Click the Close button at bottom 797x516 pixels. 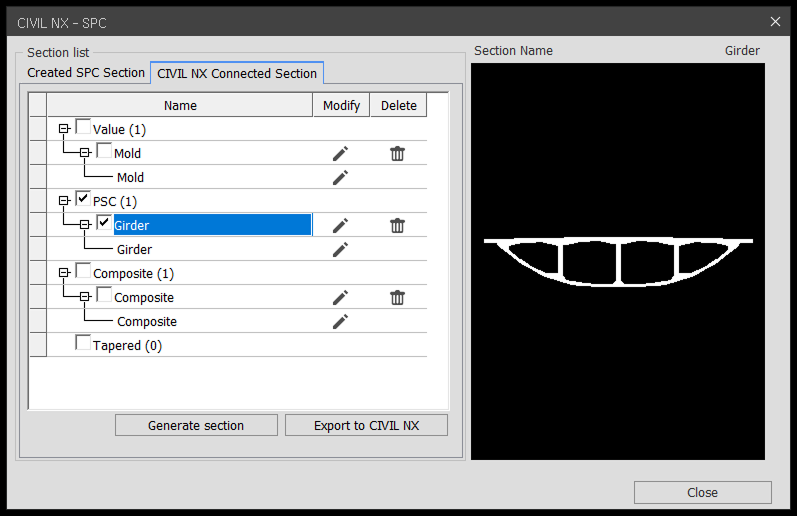click(702, 492)
